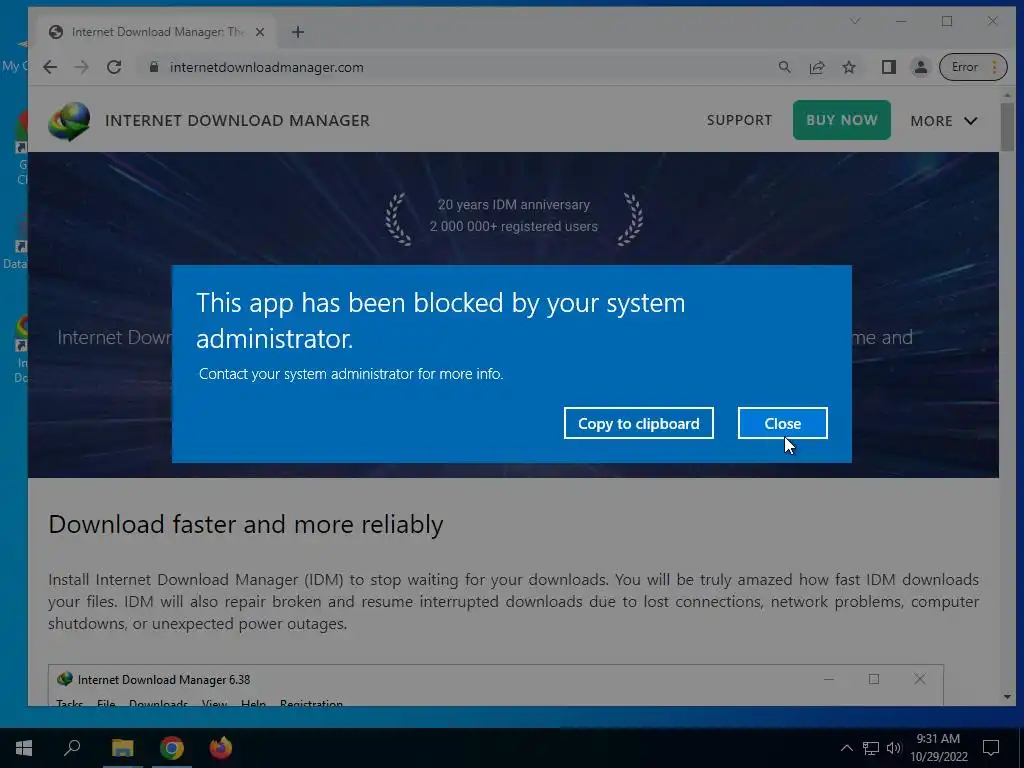Close the Internet Download Manager tab
This screenshot has width=1024, height=768.
point(260,32)
